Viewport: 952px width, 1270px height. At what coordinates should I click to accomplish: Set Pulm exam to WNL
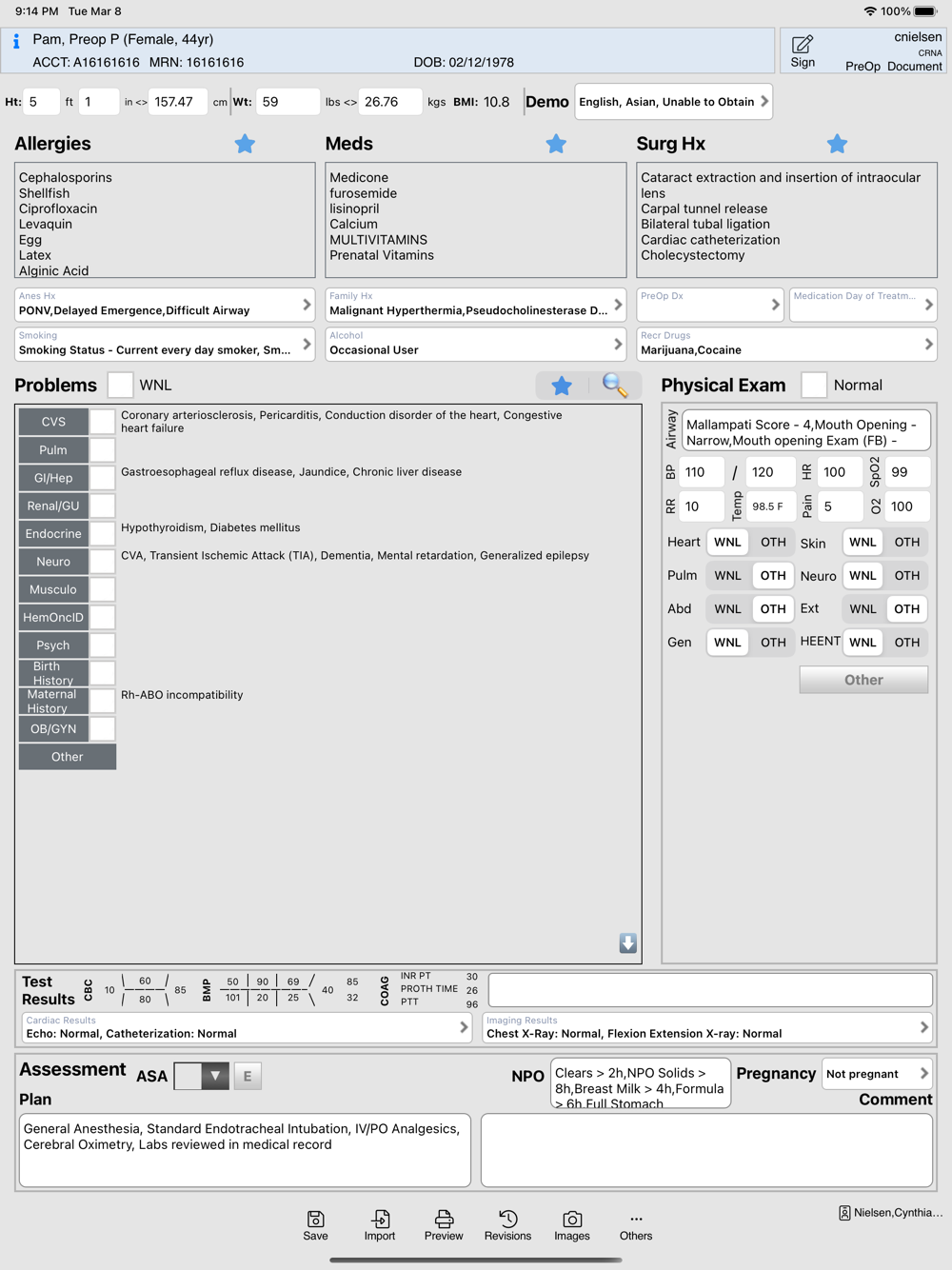[727, 575]
